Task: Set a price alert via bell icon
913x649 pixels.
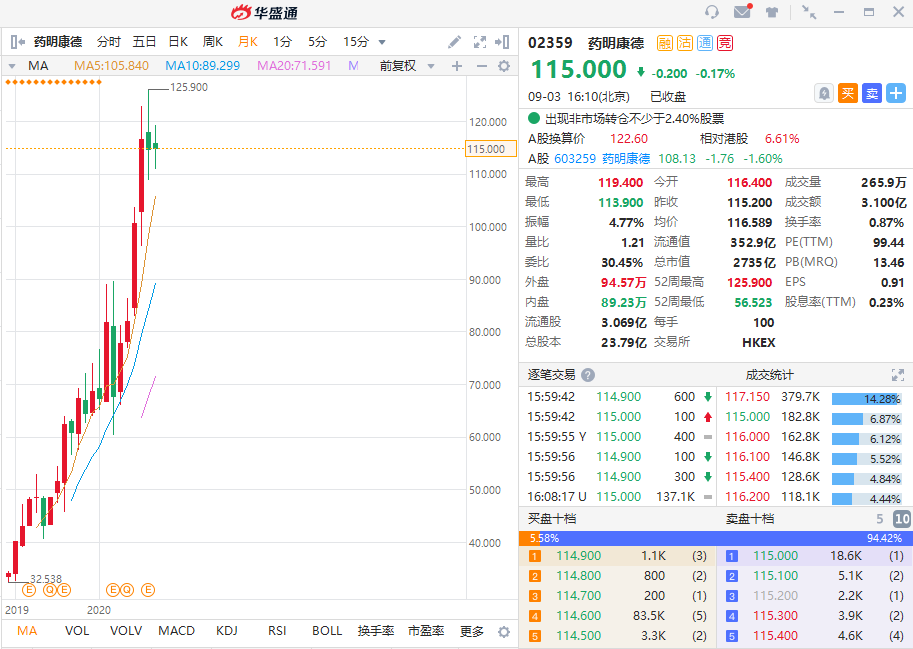Action: pyautogui.click(x=823, y=93)
